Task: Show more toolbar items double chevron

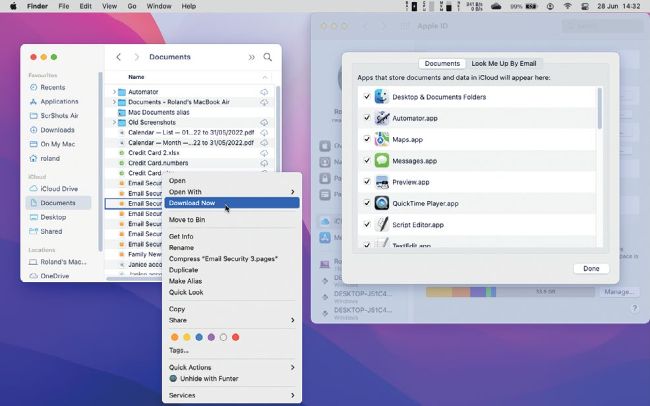Action: point(252,57)
